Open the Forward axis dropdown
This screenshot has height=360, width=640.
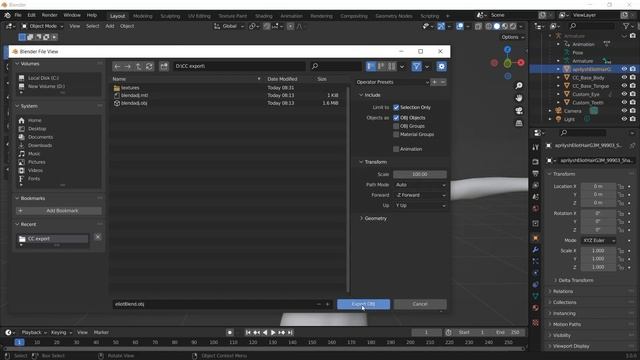[420, 195]
